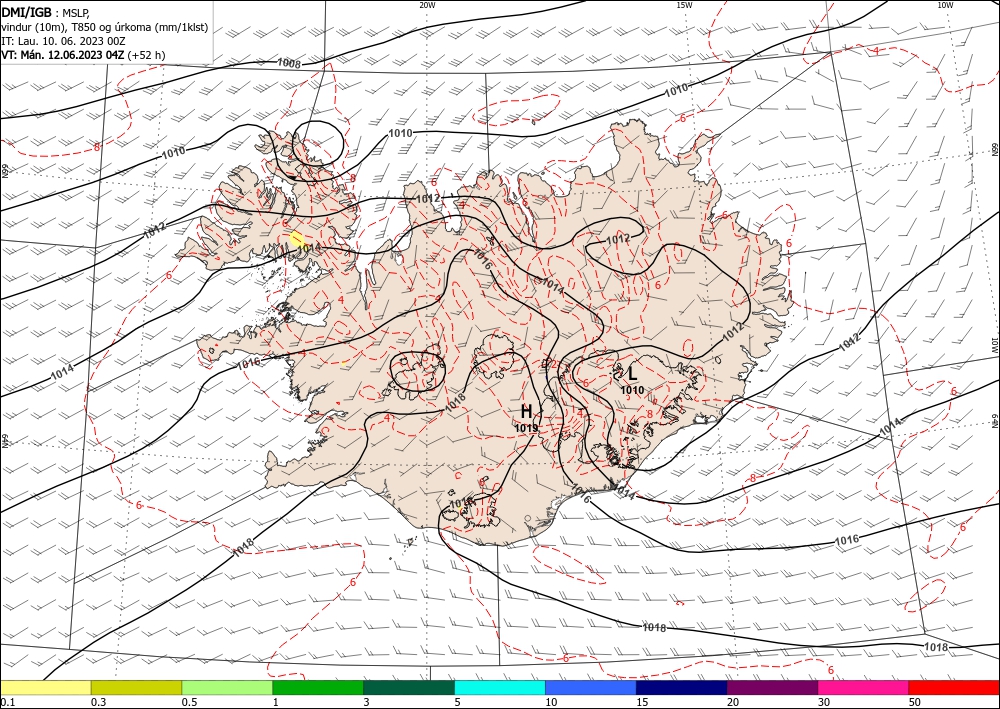Pick the cyan 5–10 legend swatch

[x=500, y=687]
